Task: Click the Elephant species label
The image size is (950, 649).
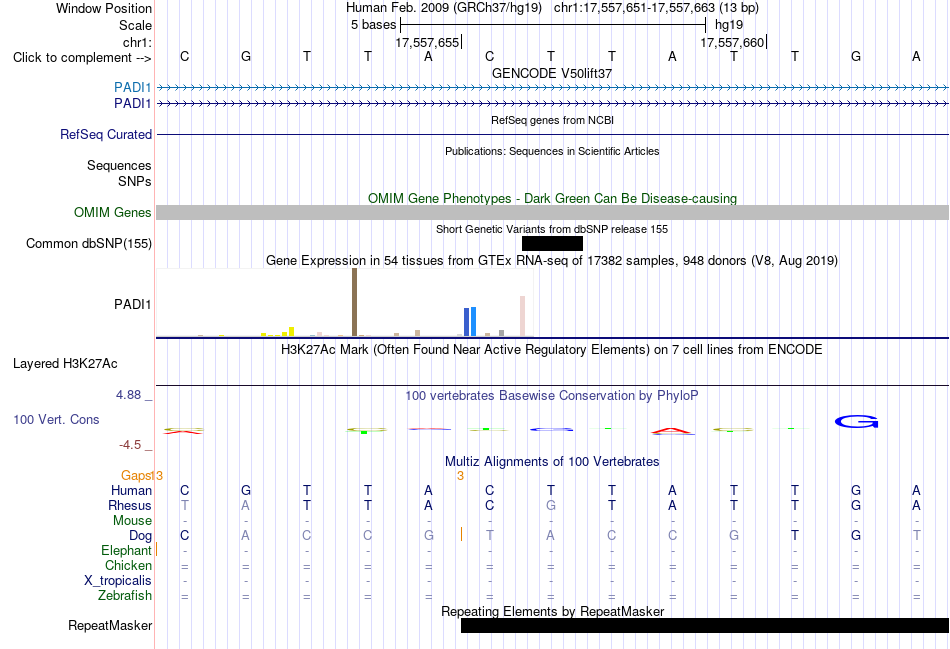Action: click(126, 550)
